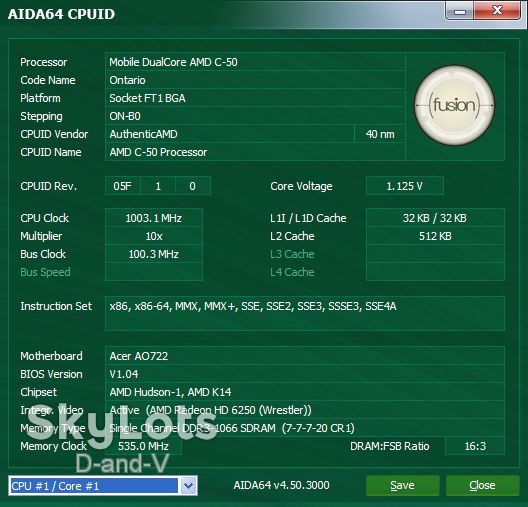Click the Core Voltage label
The image size is (528, 507).
pos(301,186)
